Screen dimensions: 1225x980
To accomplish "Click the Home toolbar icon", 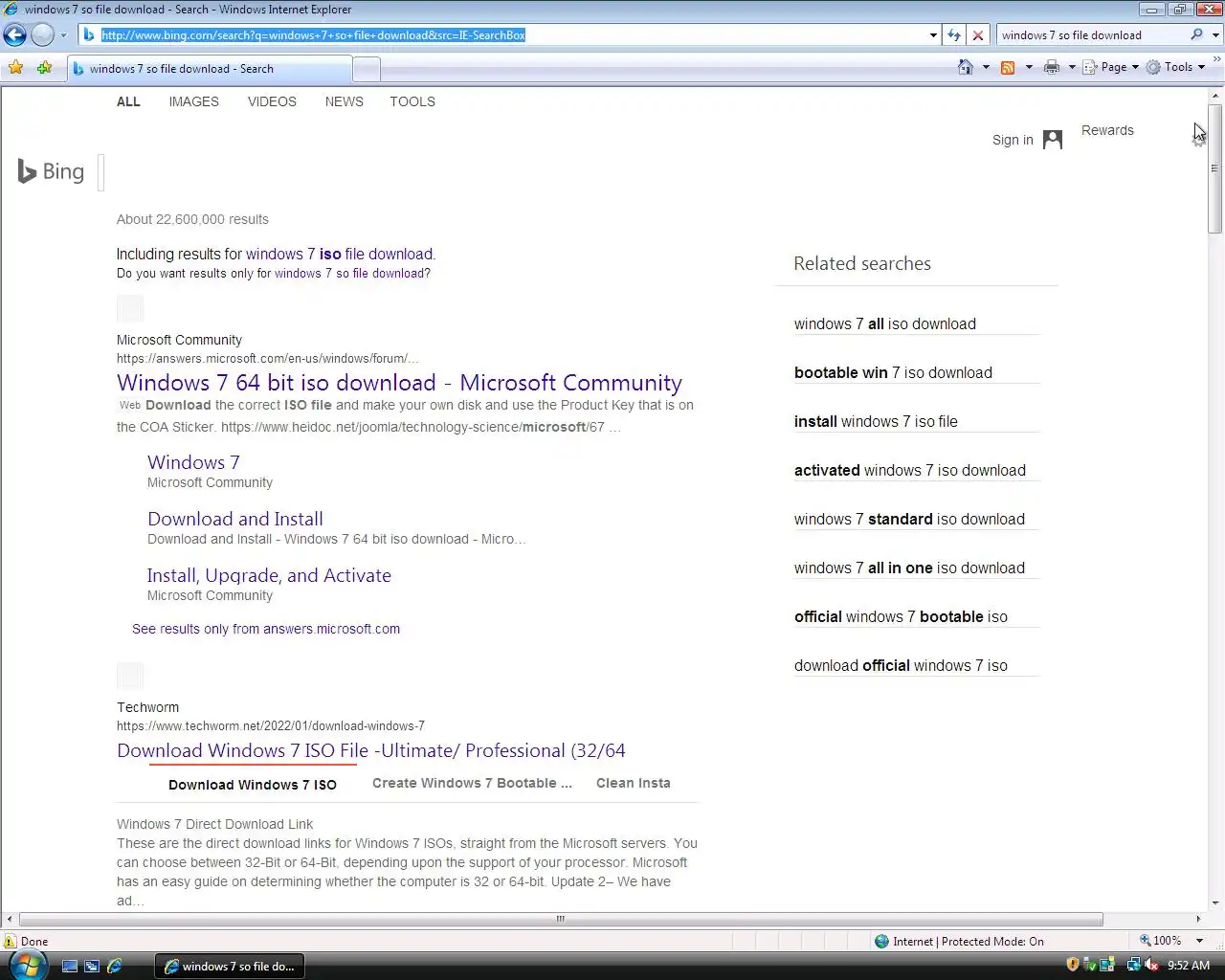I will pos(966,67).
